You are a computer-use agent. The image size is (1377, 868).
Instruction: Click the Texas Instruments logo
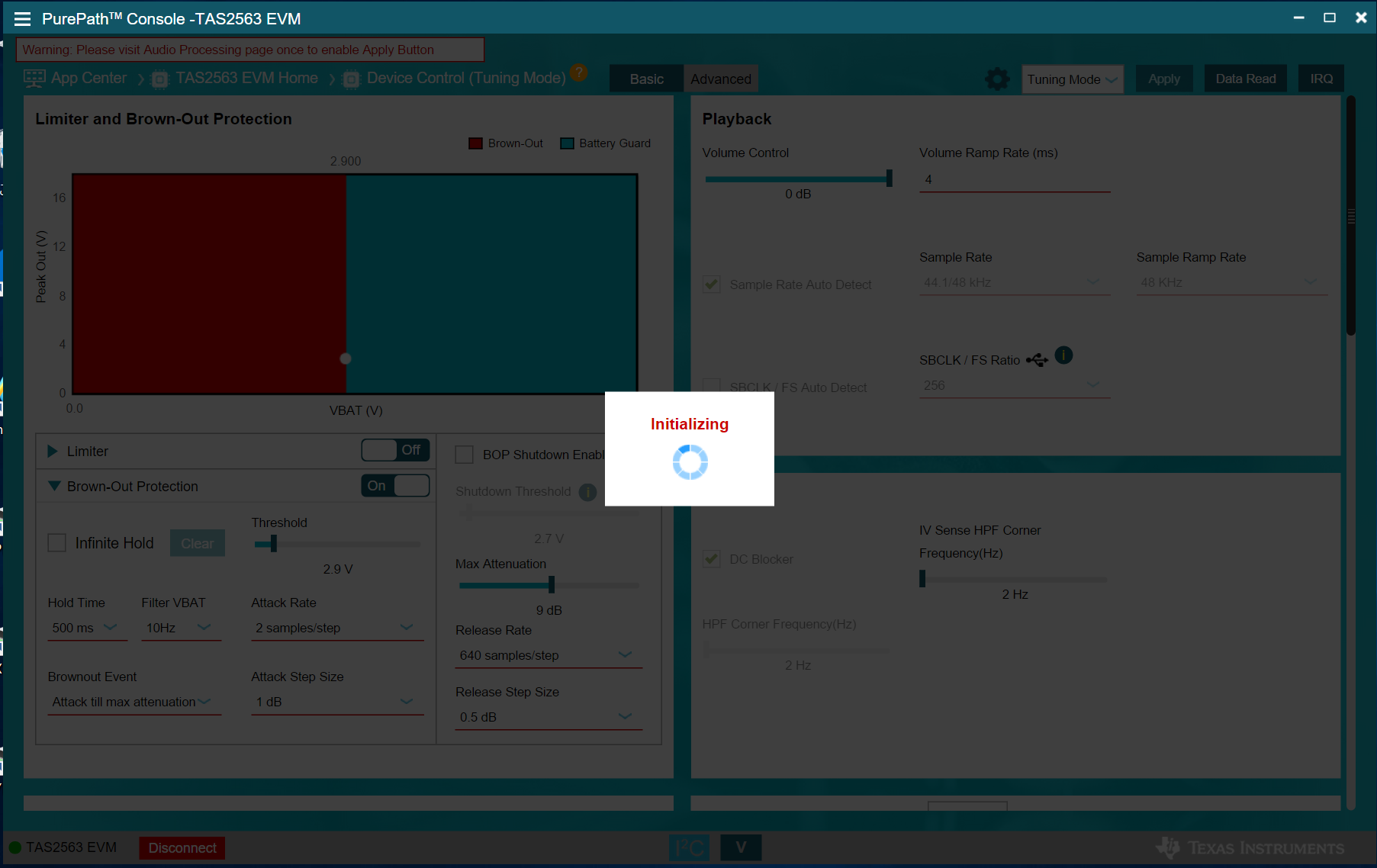(x=1250, y=847)
